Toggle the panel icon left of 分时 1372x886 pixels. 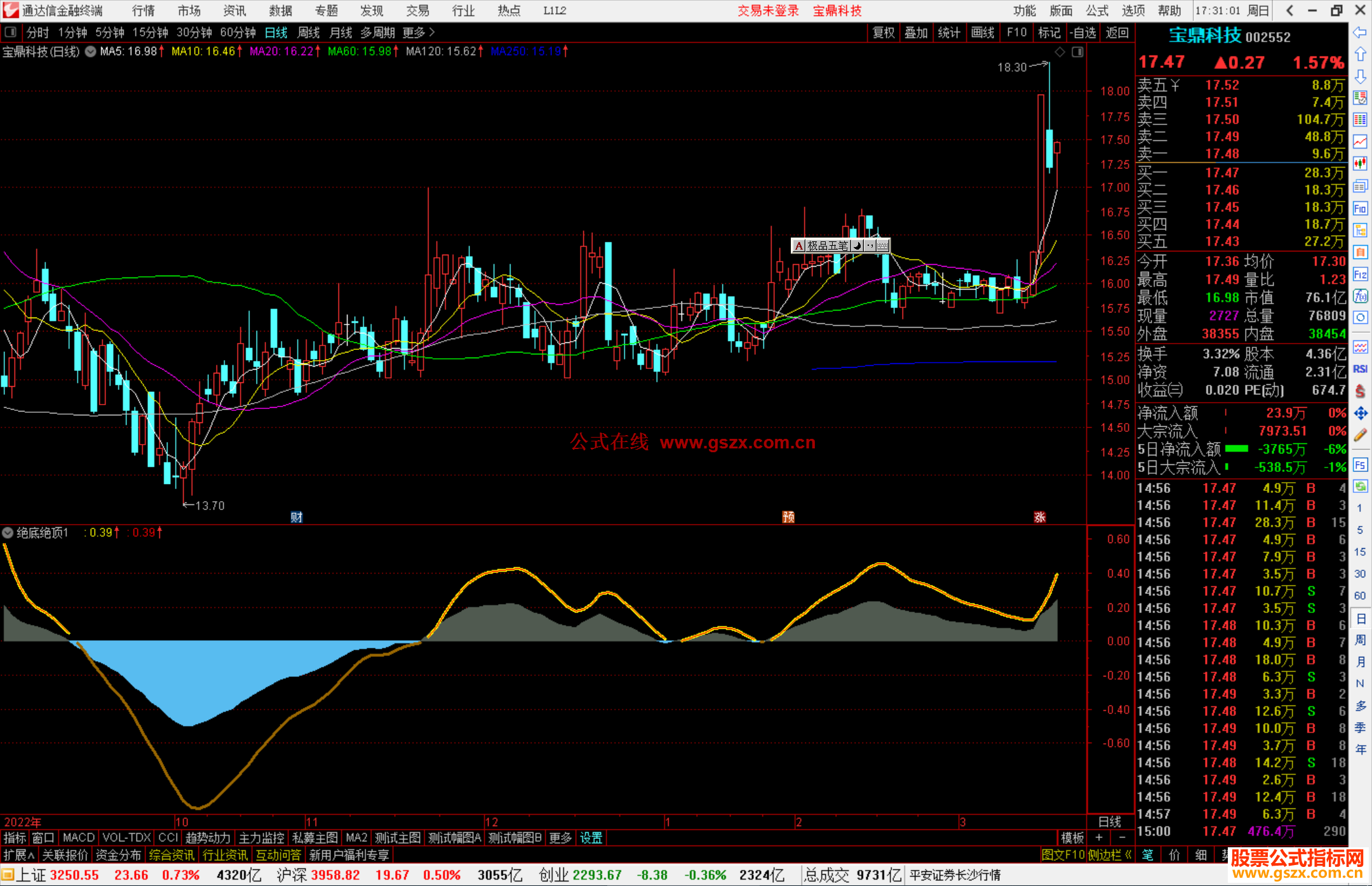pyautogui.click(x=11, y=32)
